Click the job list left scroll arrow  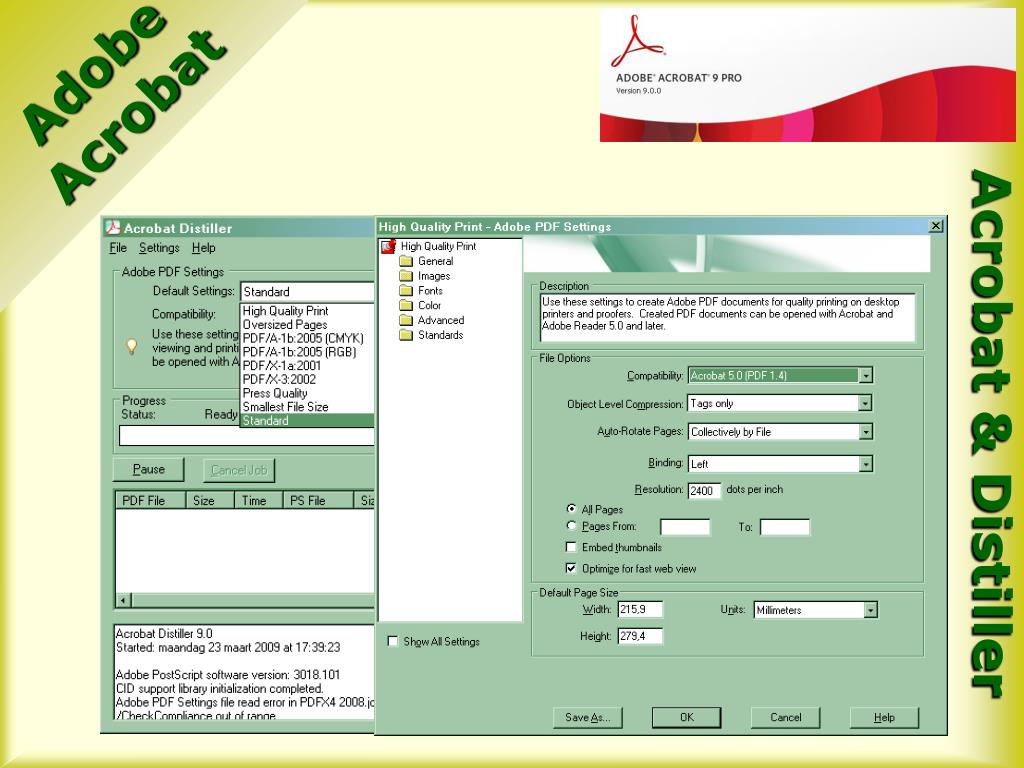[x=123, y=600]
